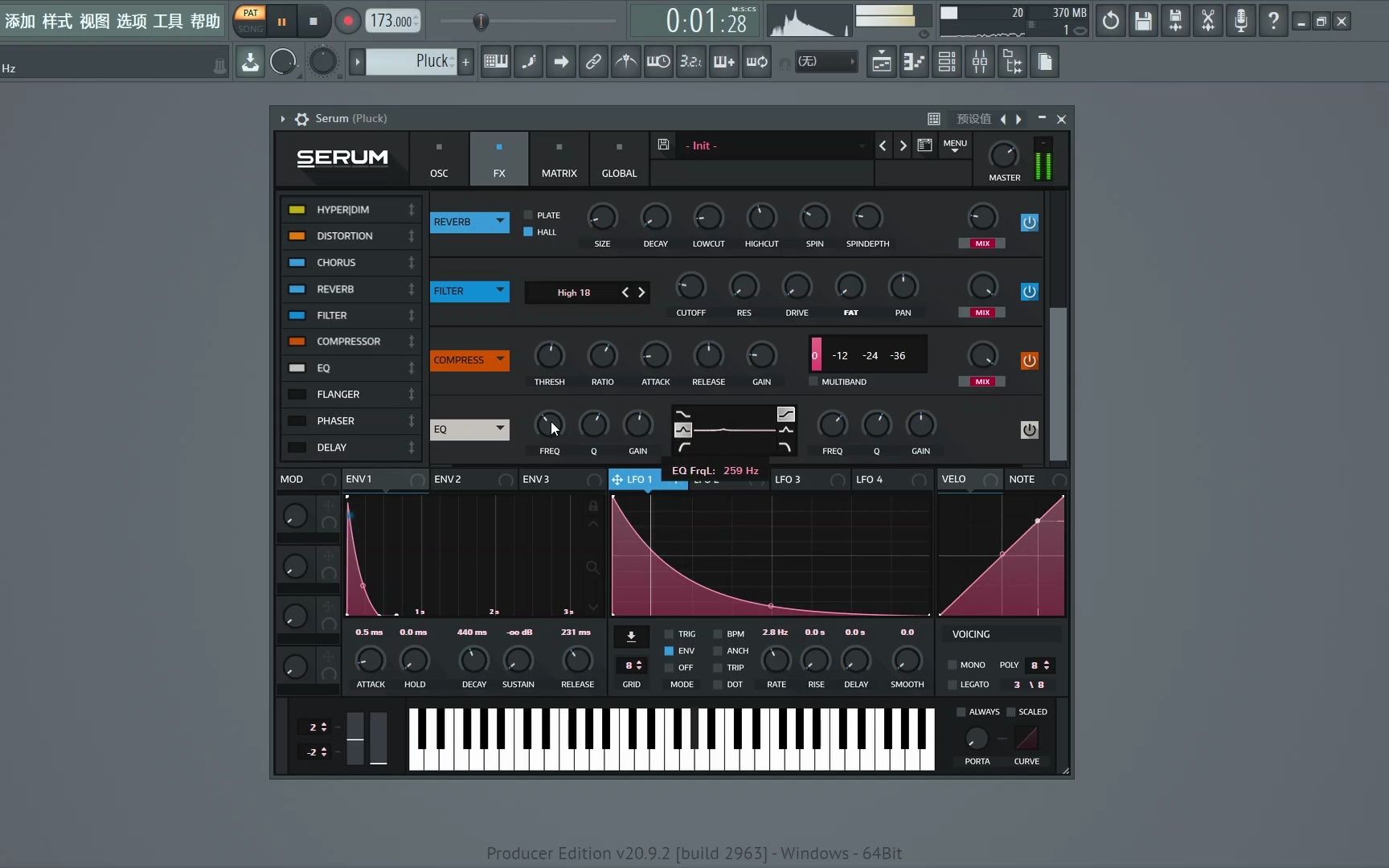1389x868 pixels.
Task: Select next Serum preset arrow
Action: [x=903, y=145]
